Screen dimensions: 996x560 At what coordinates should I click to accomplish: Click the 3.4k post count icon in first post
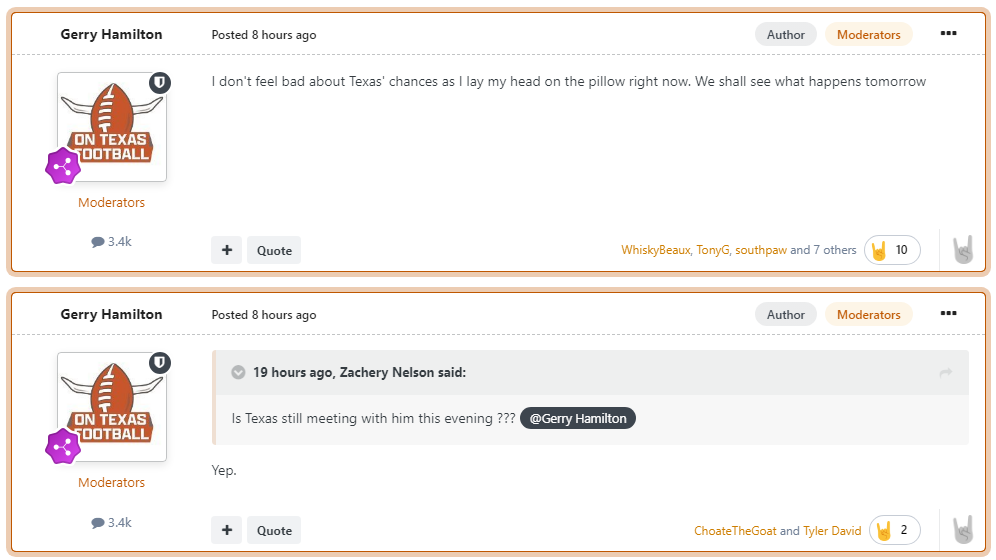(98, 242)
